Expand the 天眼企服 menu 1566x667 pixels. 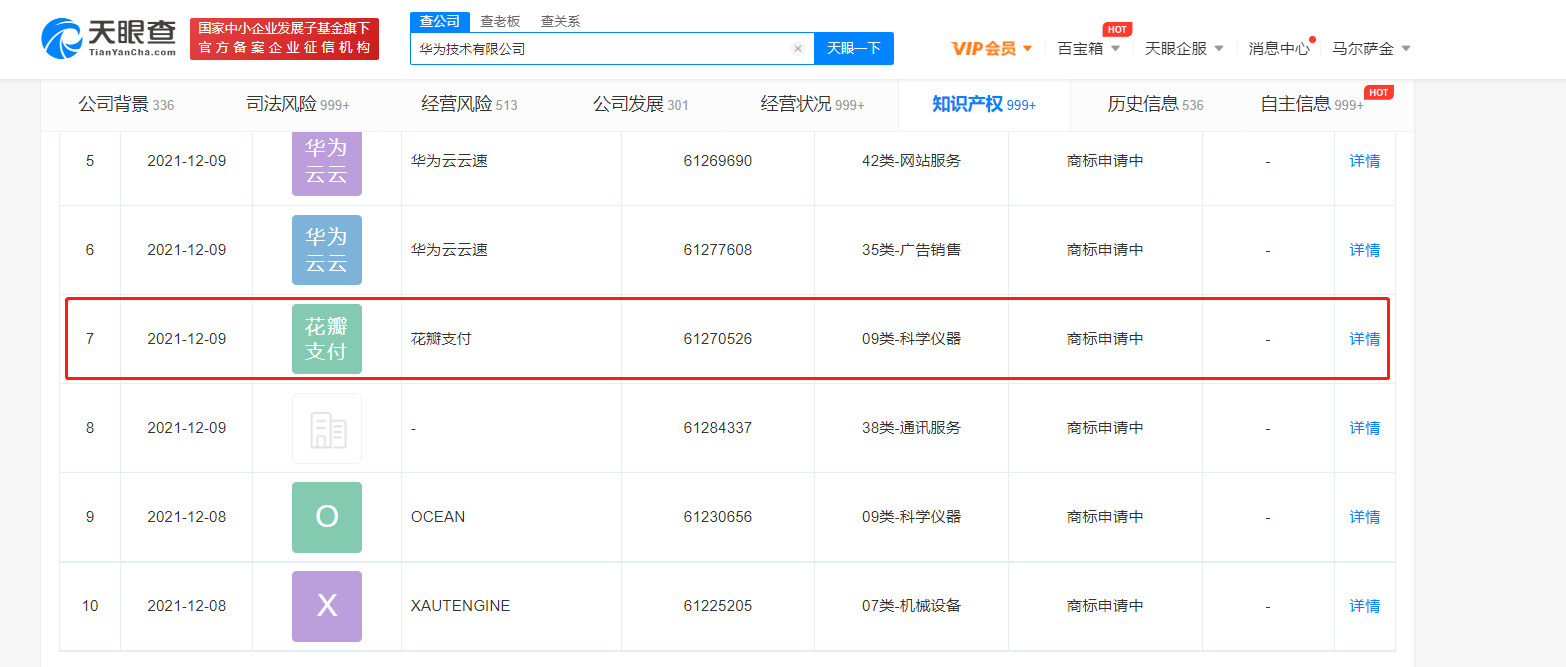pos(1184,48)
